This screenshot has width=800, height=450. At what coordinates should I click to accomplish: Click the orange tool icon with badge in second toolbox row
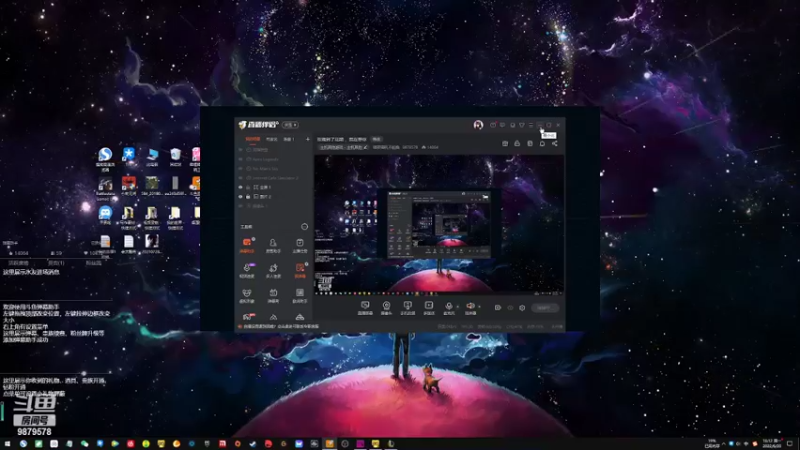(x=299, y=270)
